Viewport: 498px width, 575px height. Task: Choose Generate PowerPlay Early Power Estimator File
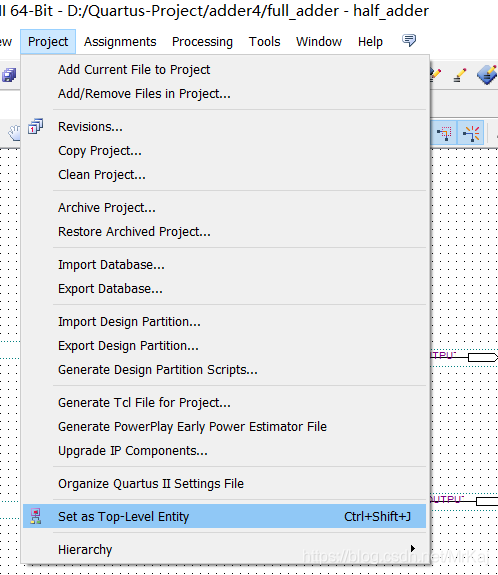click(x=224, y=427)
